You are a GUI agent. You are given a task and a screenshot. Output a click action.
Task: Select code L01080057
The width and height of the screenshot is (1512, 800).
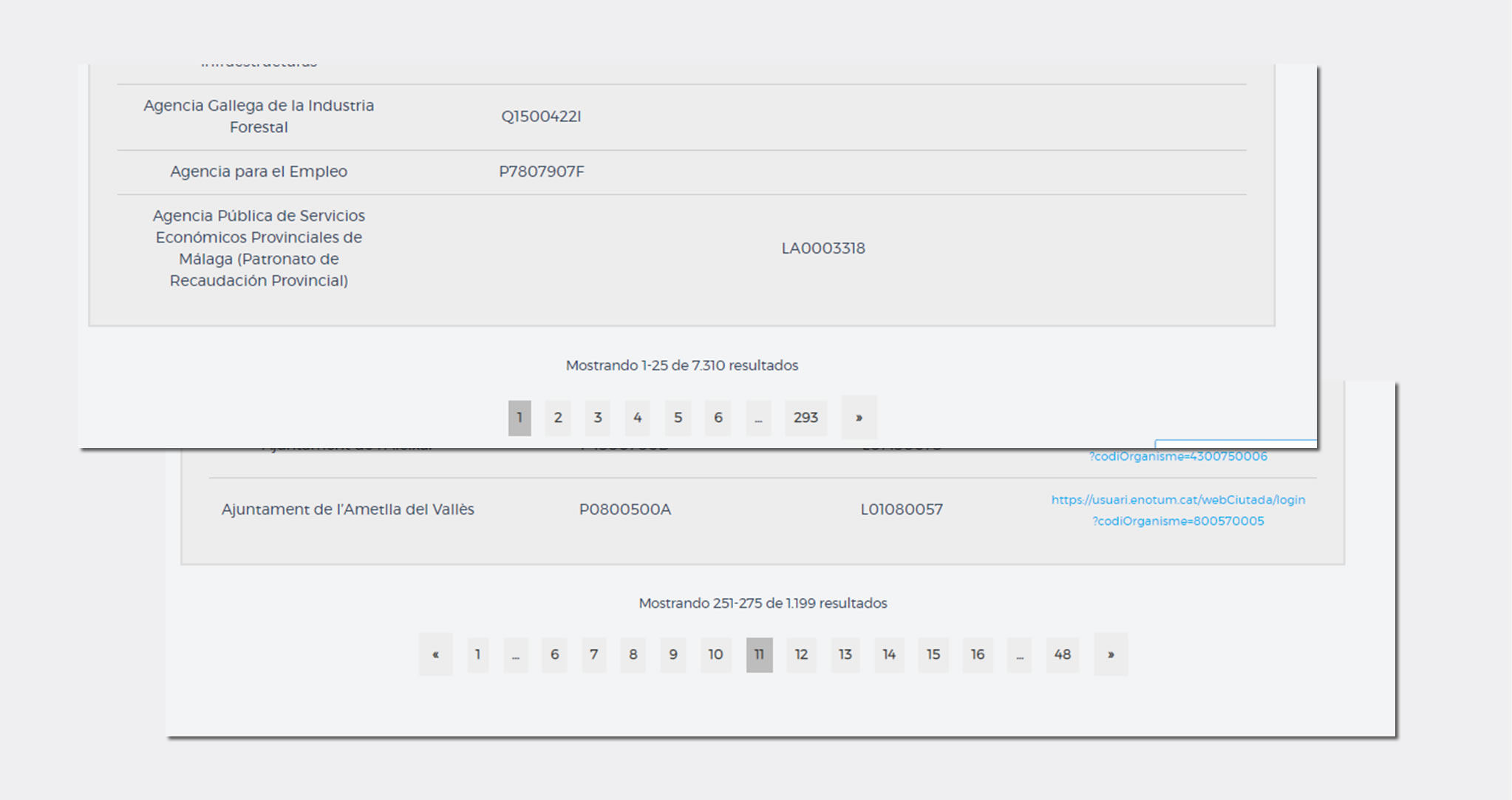(x=902, y=509)
